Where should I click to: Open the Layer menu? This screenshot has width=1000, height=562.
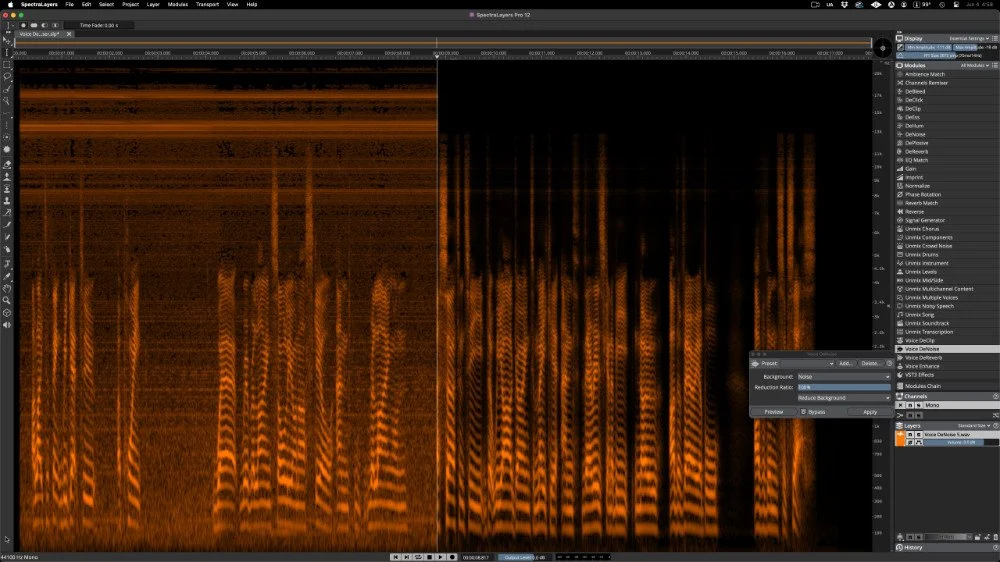153,4
